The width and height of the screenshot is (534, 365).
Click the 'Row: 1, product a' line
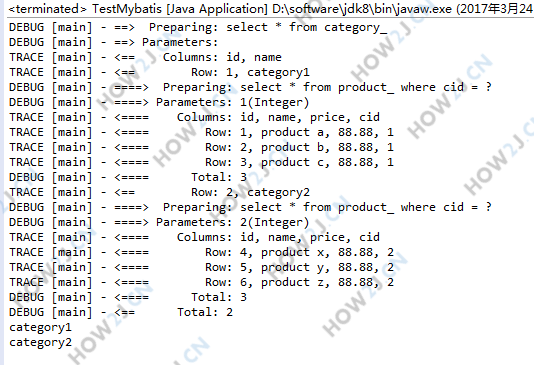(x=201, y=132)
